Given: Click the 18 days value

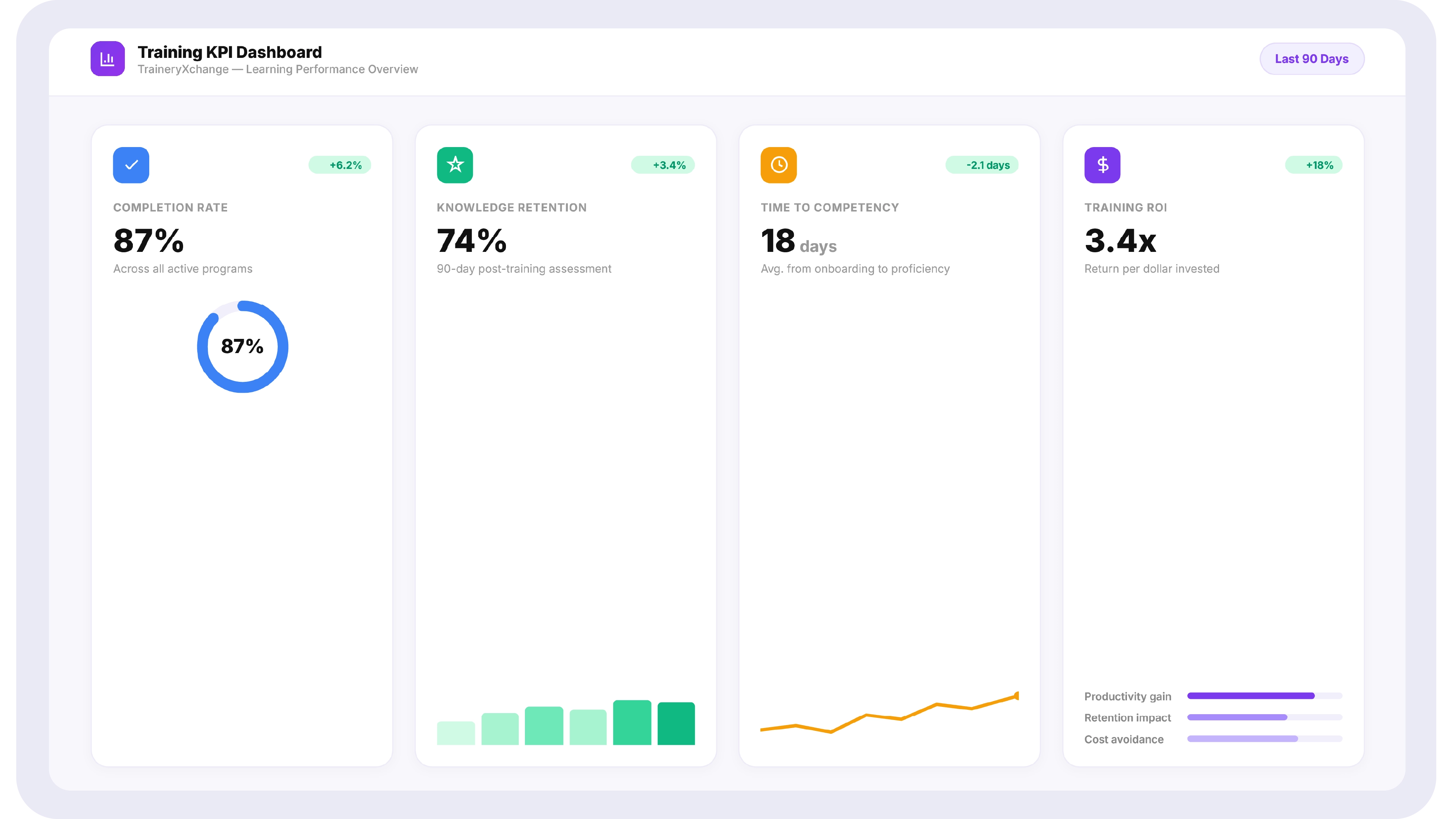Looking at the screenshot, I should 799,241.
